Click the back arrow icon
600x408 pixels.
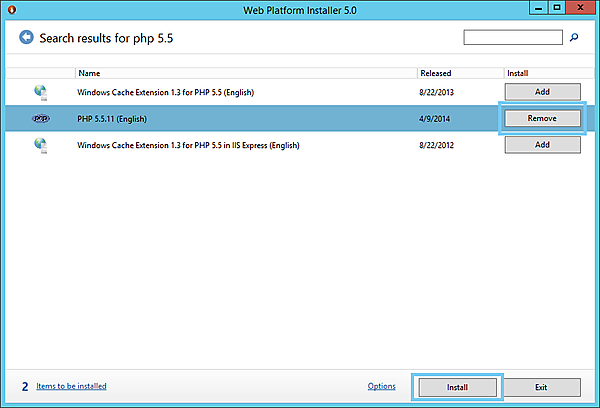coord(25,39)
